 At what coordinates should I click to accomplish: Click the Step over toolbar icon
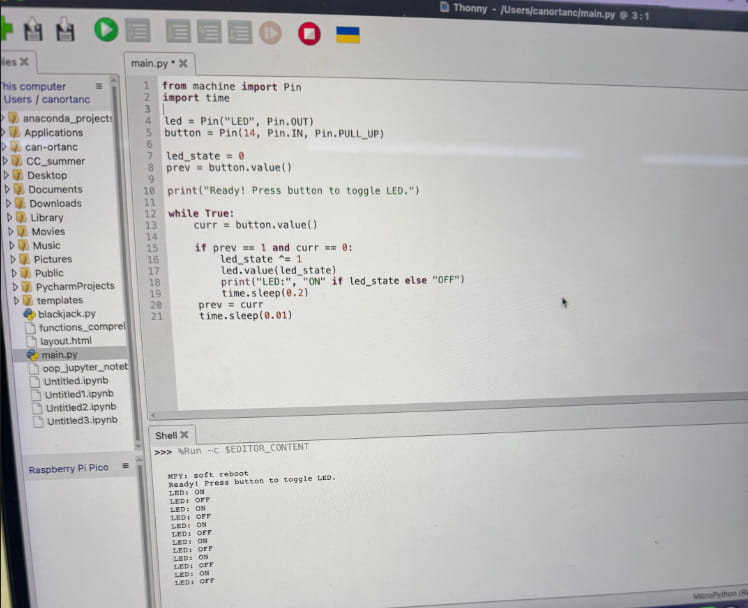click(178, 31)
